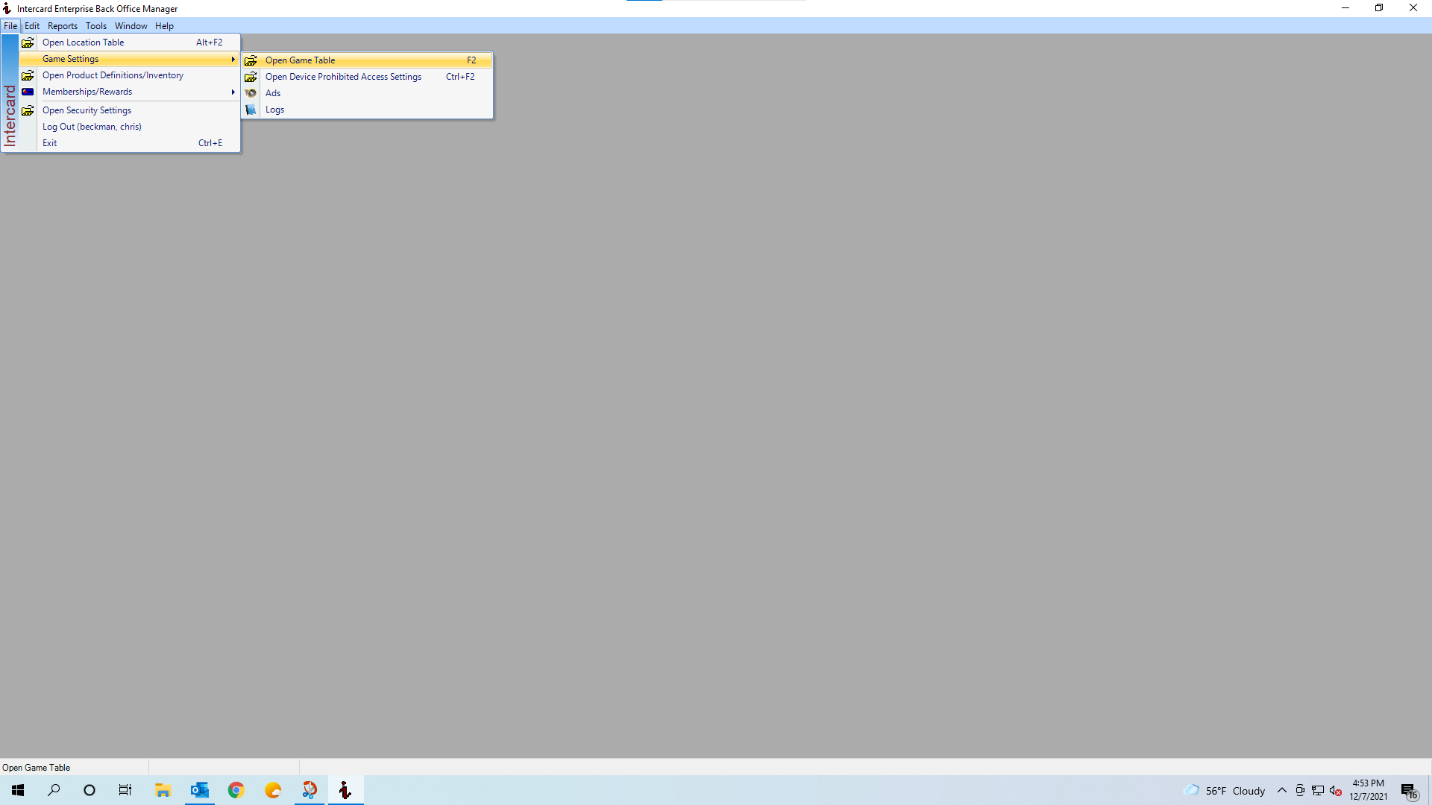Click folder icon beside Open Location Table
This screenshot has height=805, width=1432.
click(28, 43)
